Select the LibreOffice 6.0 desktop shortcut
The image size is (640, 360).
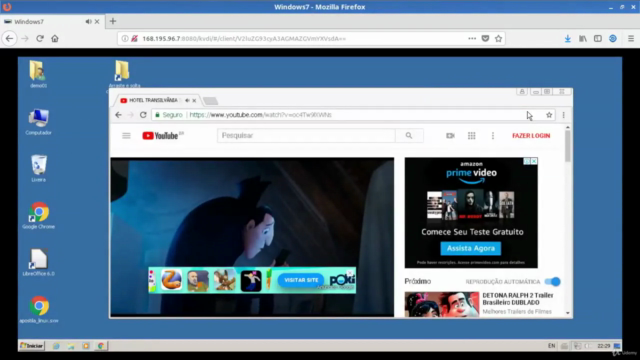[x=38, y=262]
